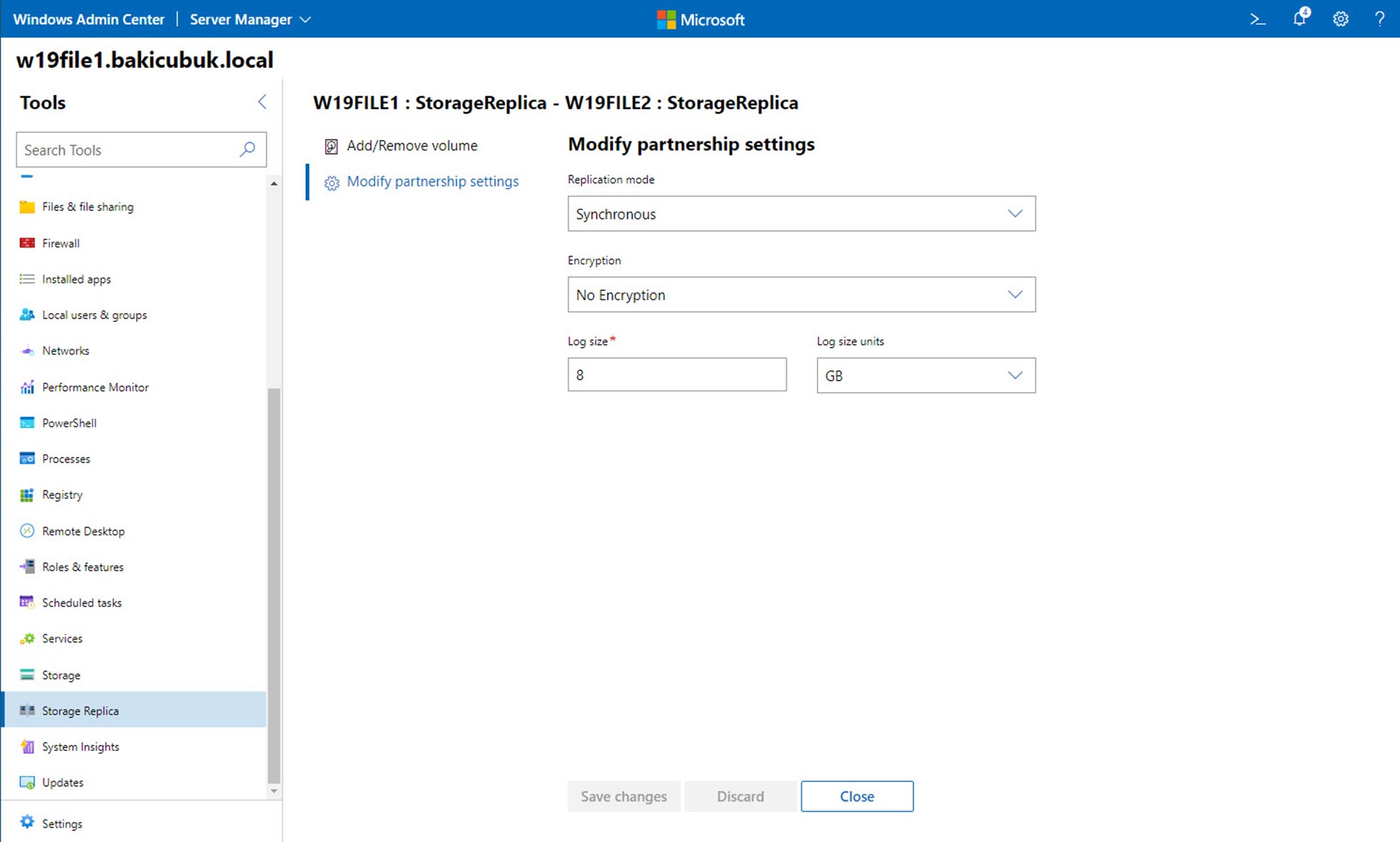Image resolution: width=1400 pixels, height=842 pixels.
Task: Click the Storage icon
Action: tap(27, 675)
